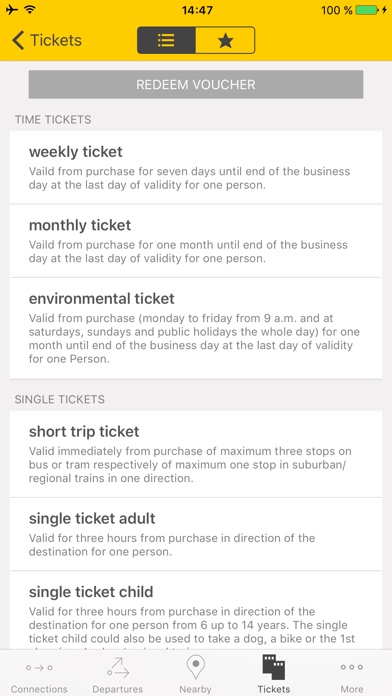Screen dimensions: 392x696
Task: Select the Tickets tab icon
Action: [x=273, y=667]
